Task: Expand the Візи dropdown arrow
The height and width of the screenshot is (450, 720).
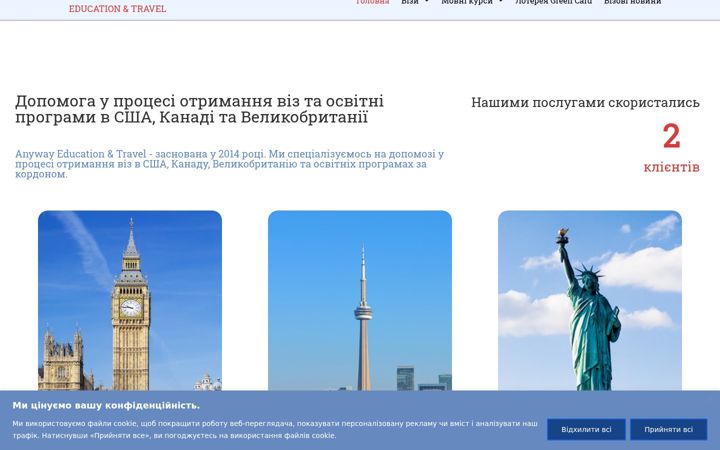Action: point(427,2)
